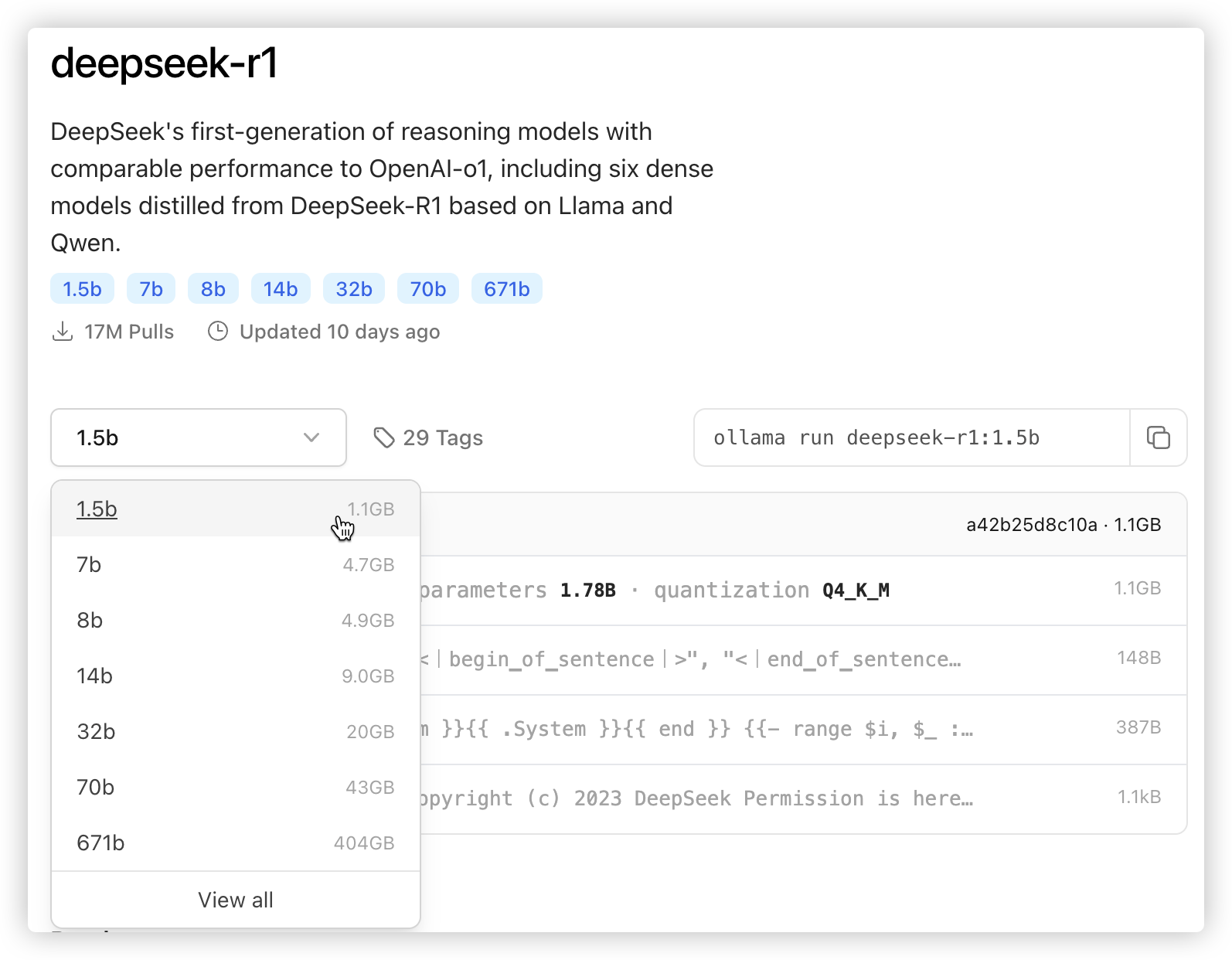Pick the 671b 404GB model option
The image size is (1232, 960).
coord(235,843)
